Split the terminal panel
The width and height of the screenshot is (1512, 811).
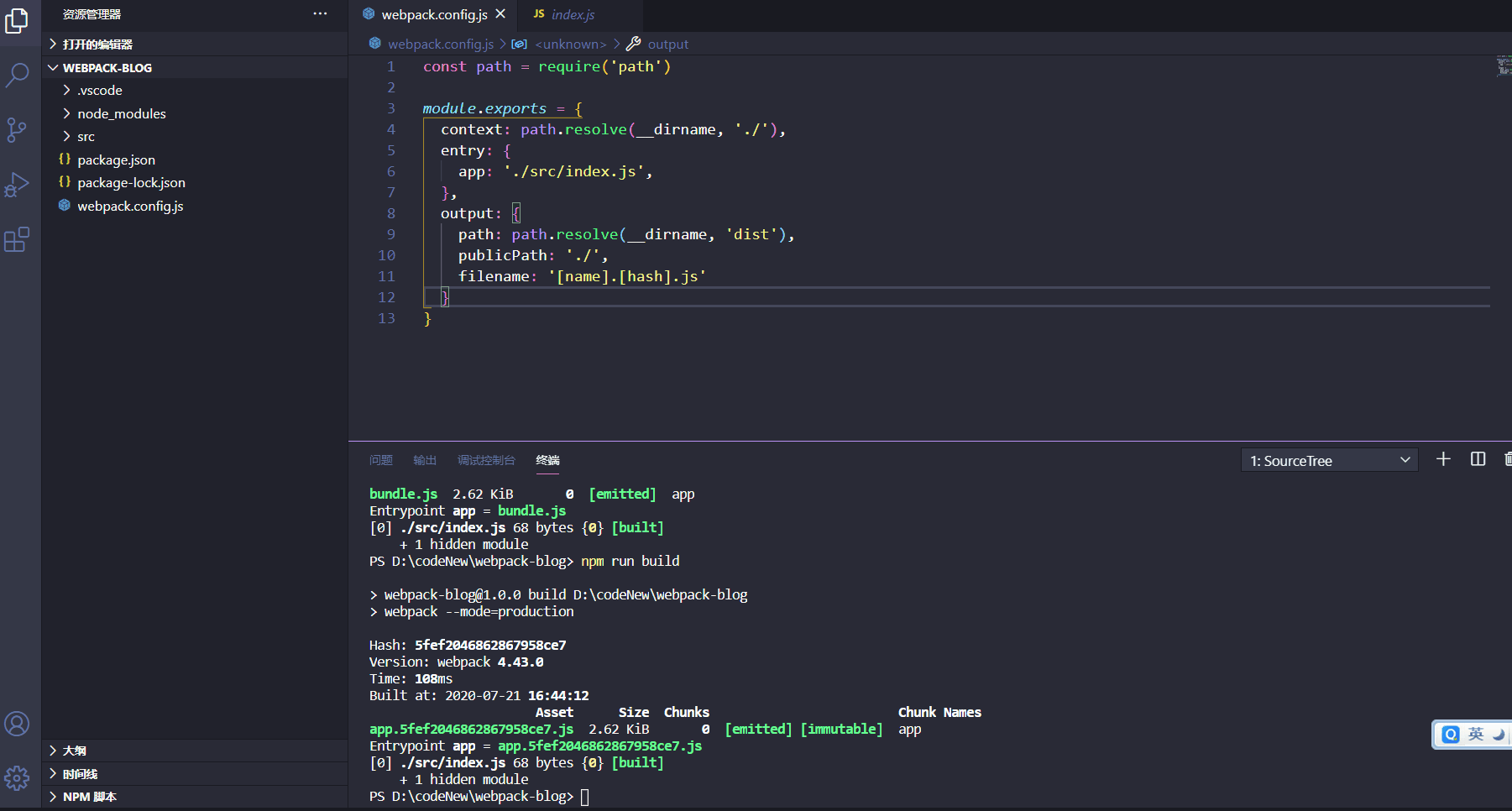(x=1478, y=459)
